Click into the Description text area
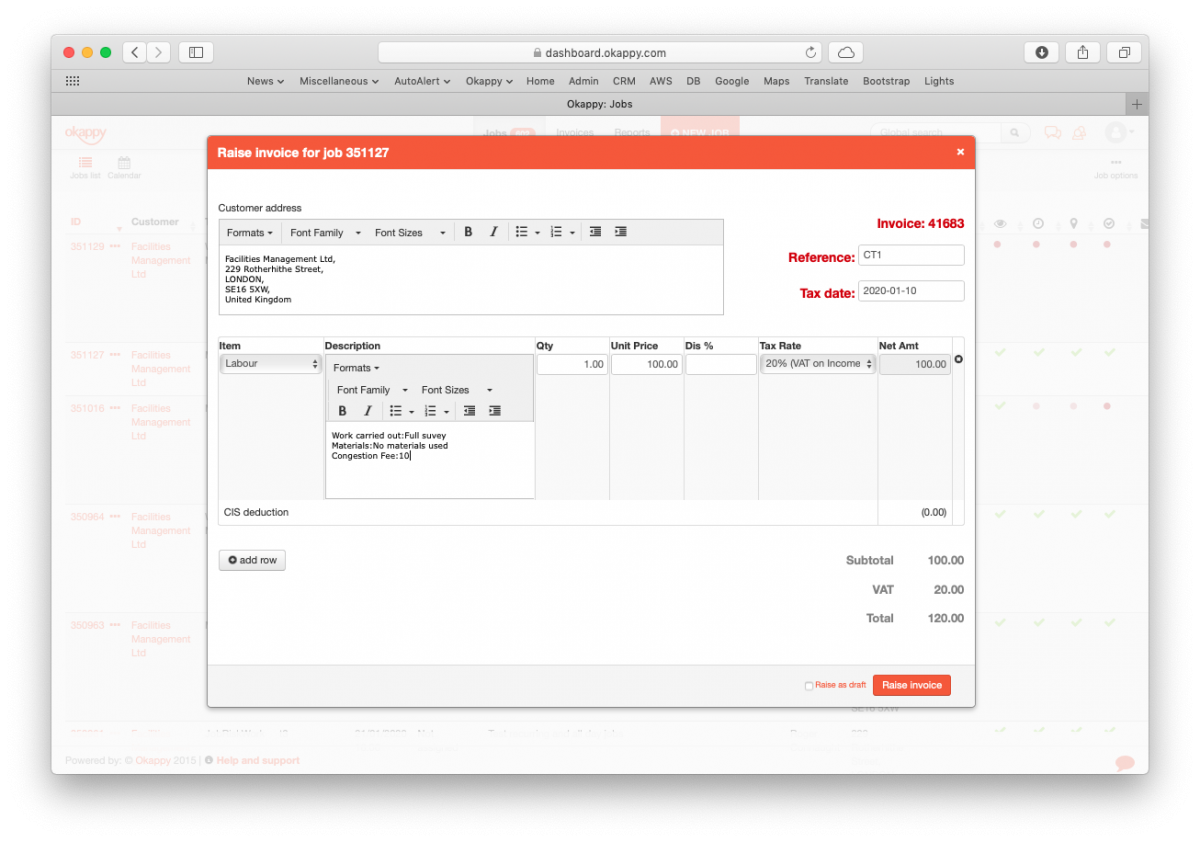The height and width of the screenshot is (842, 1200). [x=430, y=459]
